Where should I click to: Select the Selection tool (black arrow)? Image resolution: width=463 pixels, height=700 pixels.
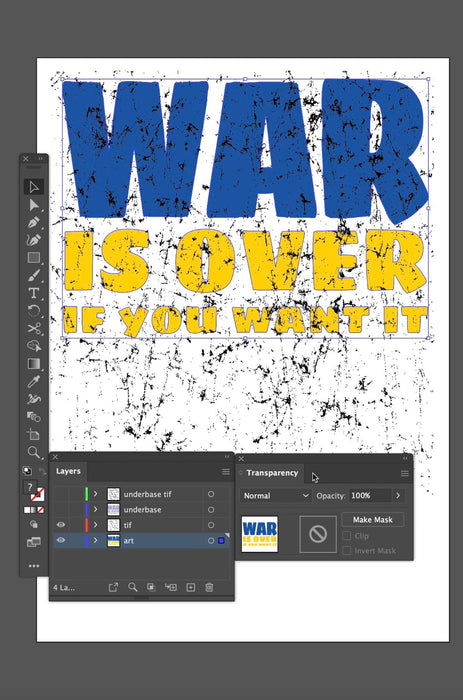point(33,187)
